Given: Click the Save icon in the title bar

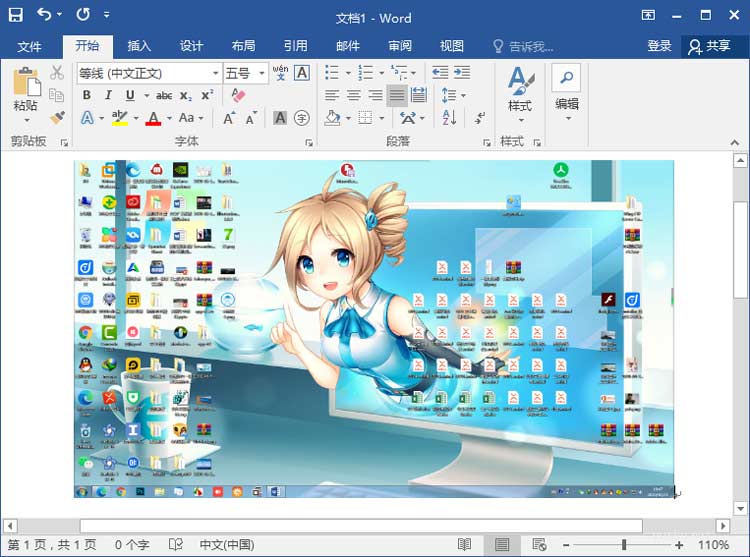Looking at the screenshot, I should [x=15, y=15].
